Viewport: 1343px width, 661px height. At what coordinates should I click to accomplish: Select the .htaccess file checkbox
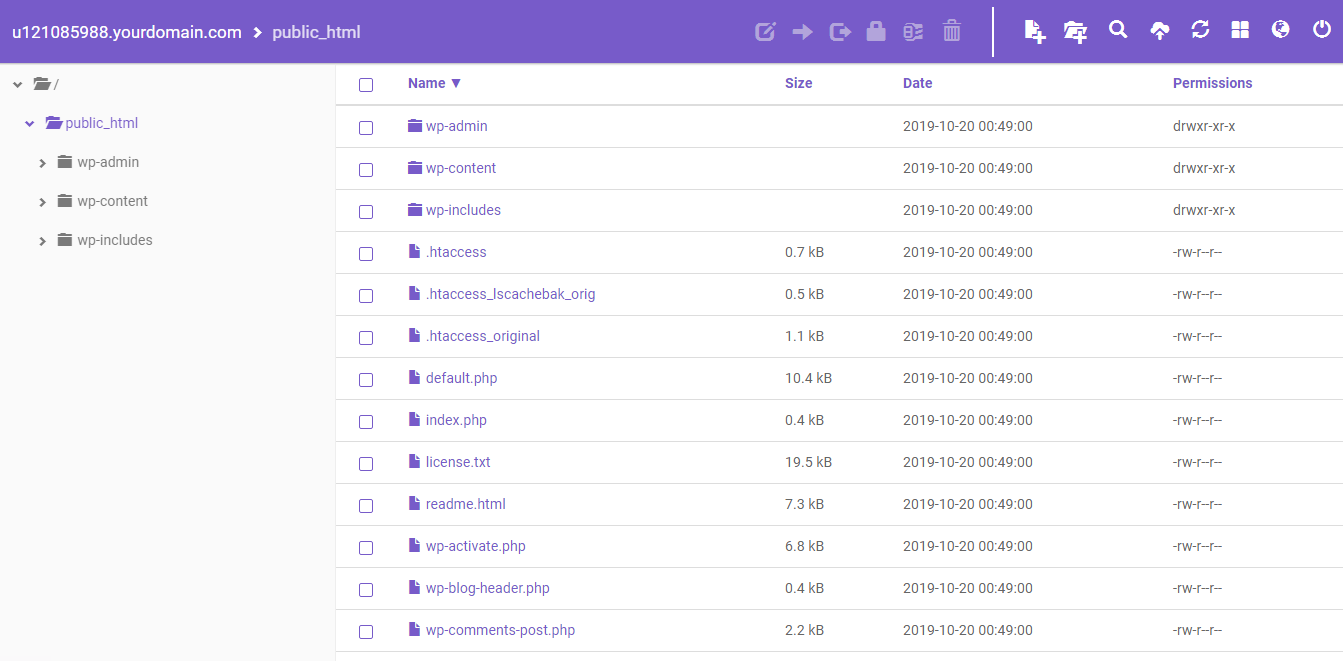pos(366,254)
